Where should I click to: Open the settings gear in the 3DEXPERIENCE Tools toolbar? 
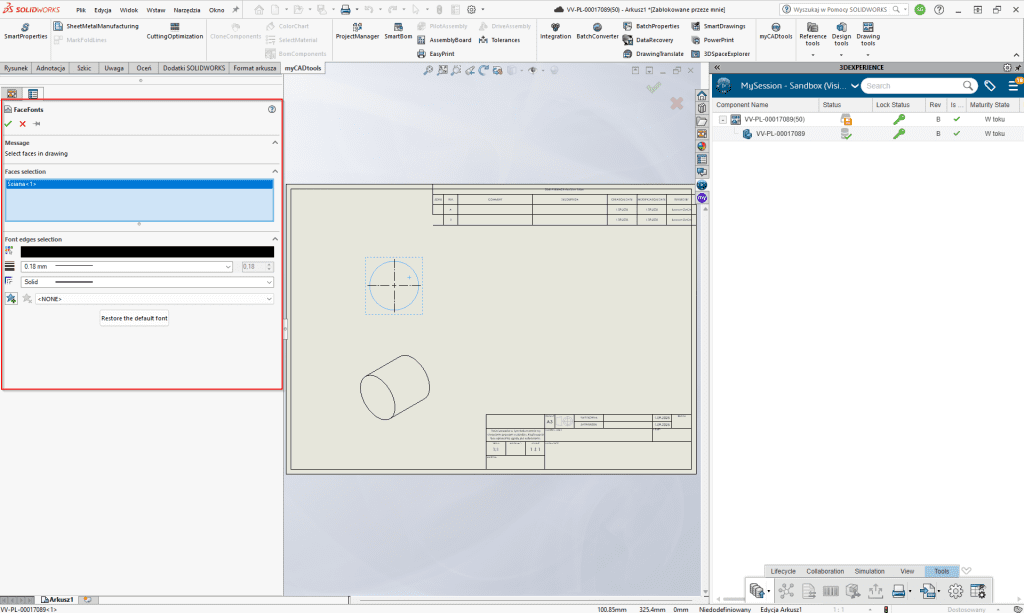pos(955,591)
